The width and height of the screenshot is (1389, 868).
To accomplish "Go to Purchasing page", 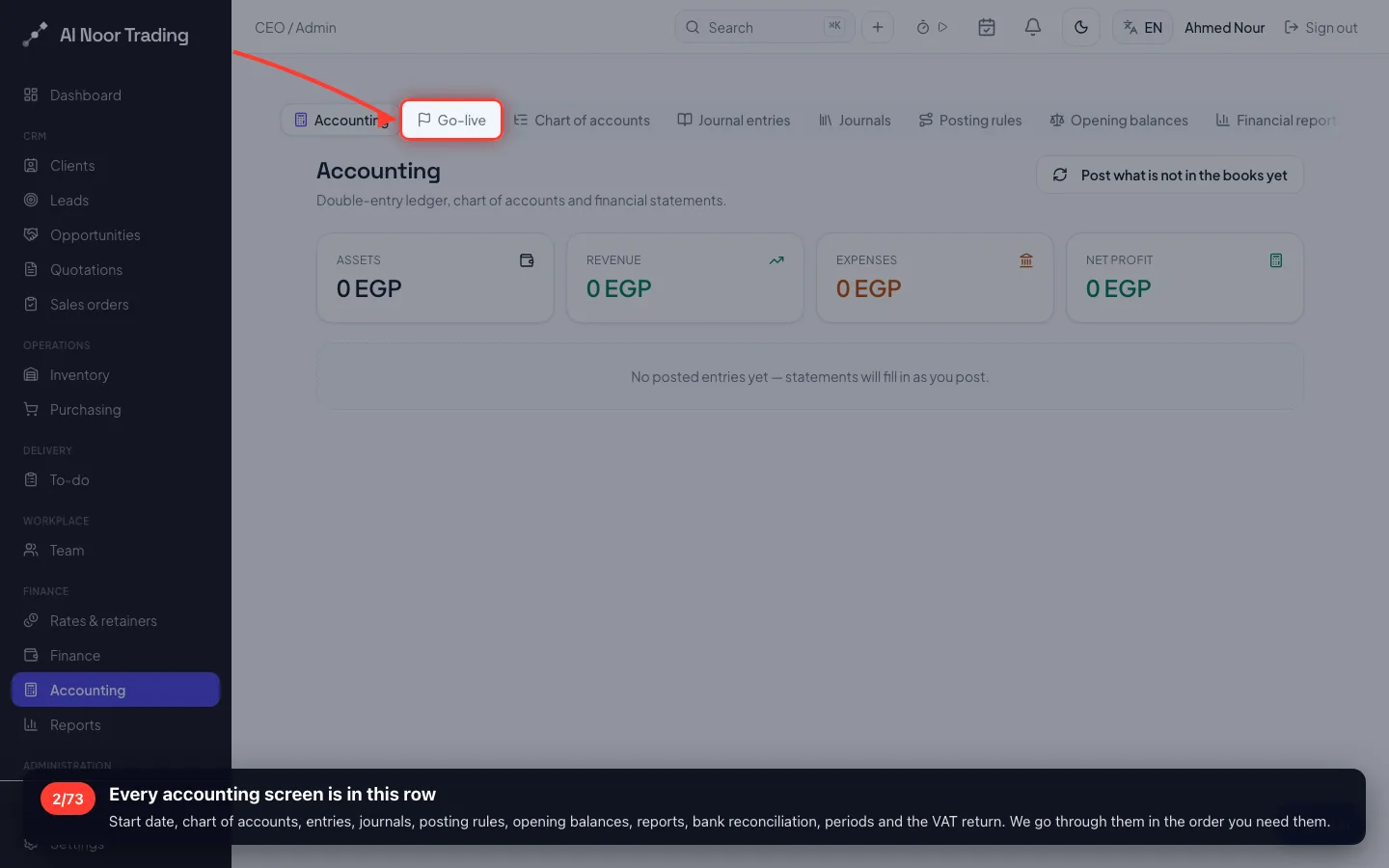I will click(x=116, y=409).
